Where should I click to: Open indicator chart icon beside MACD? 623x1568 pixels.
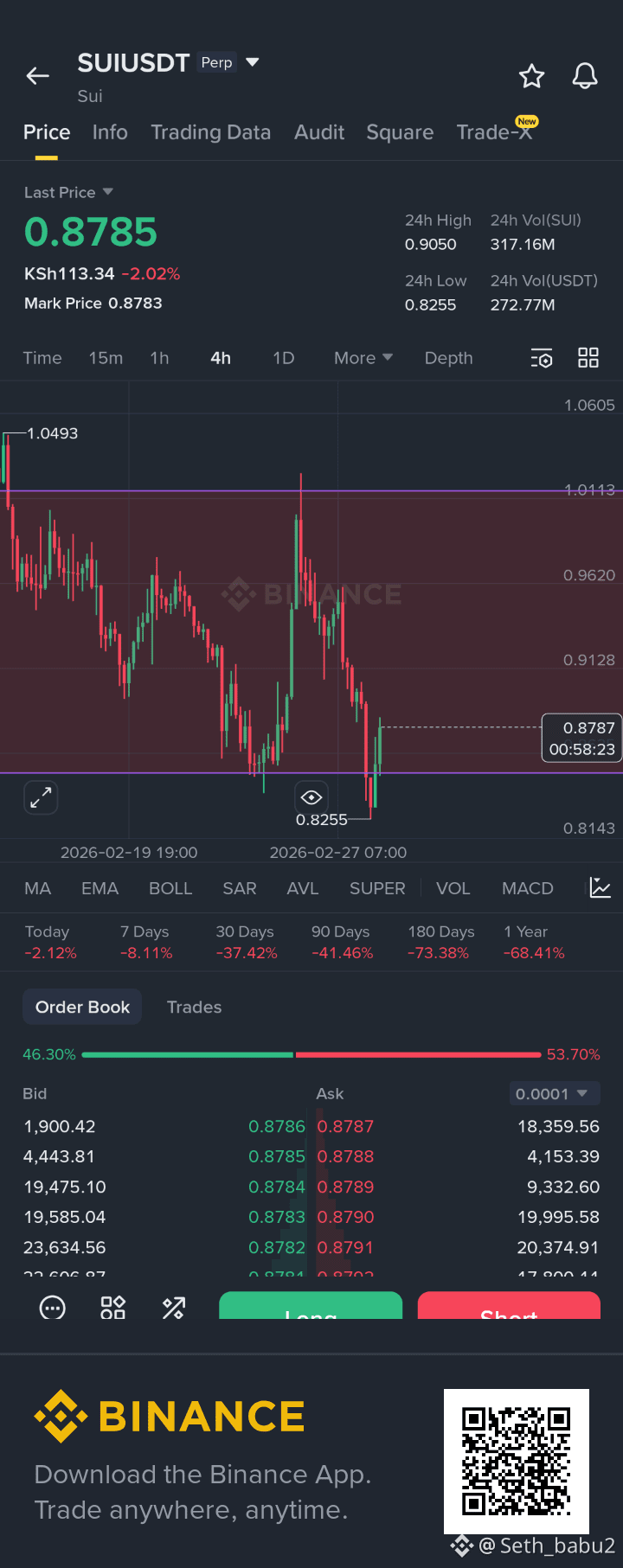pos(601,887)
